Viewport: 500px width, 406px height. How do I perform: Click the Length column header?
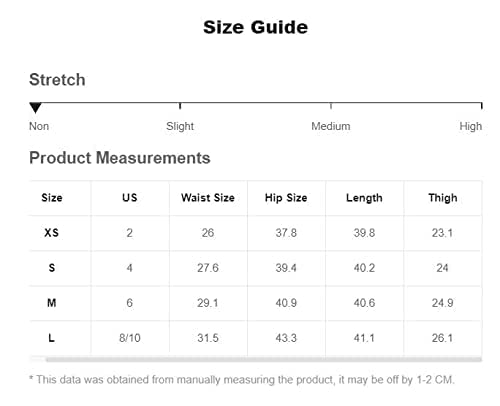(364, 198)
